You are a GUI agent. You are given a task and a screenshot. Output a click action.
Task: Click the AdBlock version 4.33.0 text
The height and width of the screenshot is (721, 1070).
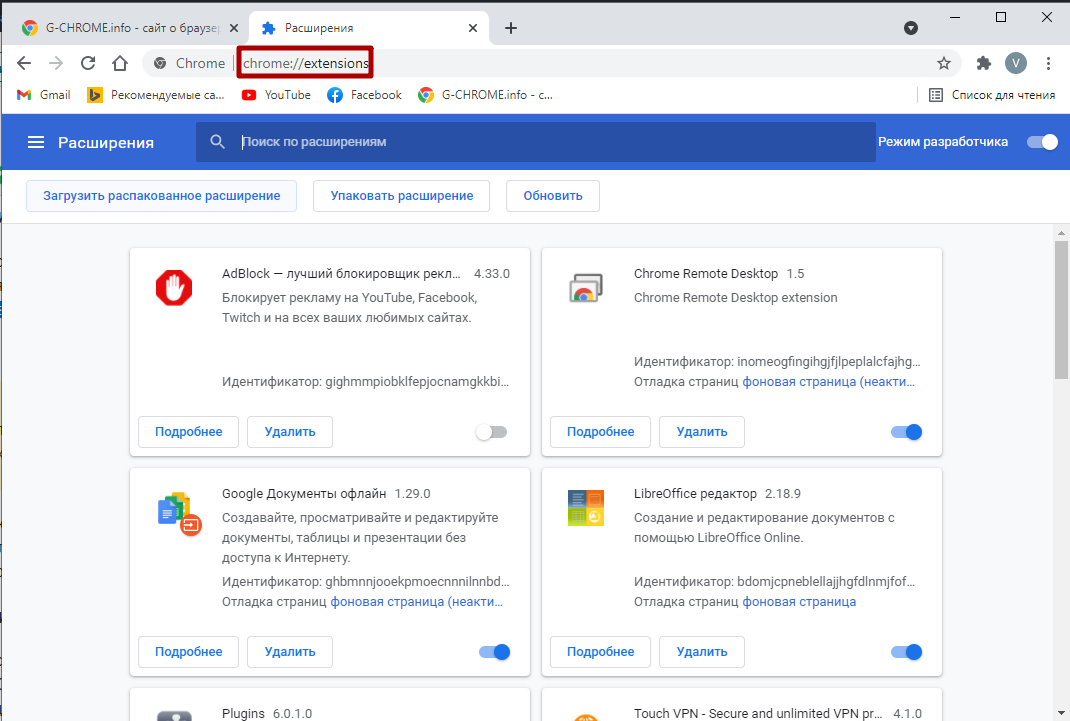(x=492, y=274)
